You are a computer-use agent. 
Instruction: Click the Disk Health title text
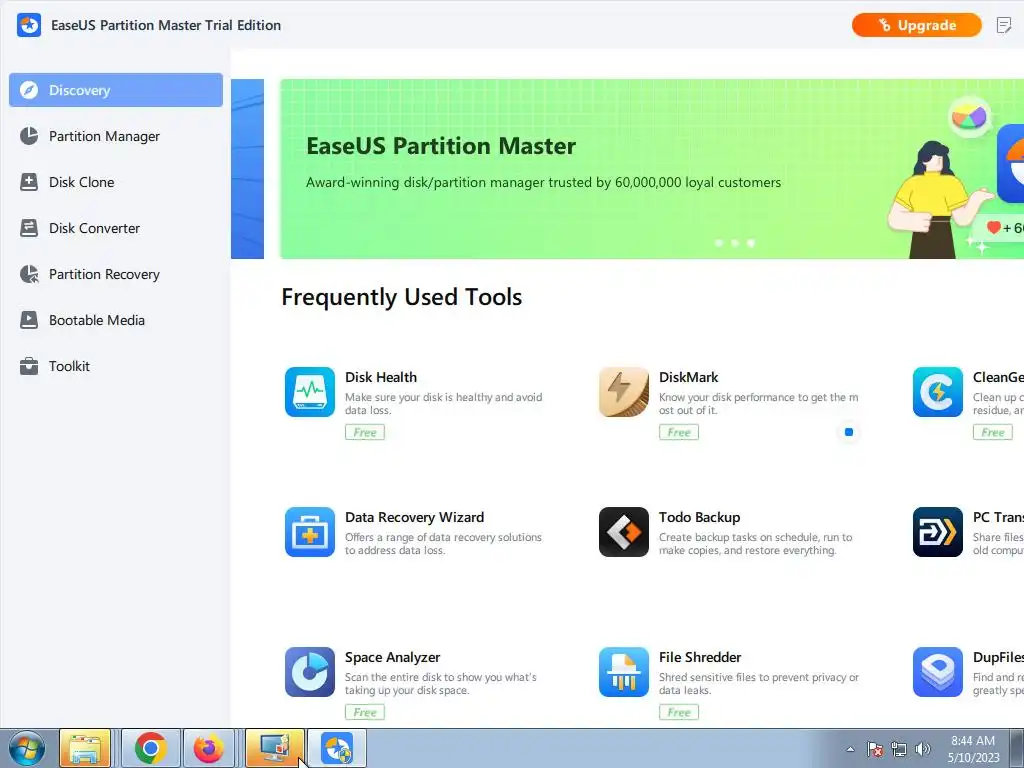click(x=381, y=377)
